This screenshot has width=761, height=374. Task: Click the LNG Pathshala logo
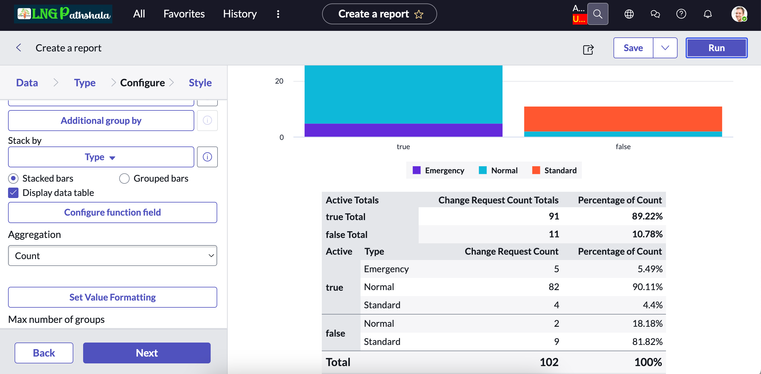coord(63,14)
